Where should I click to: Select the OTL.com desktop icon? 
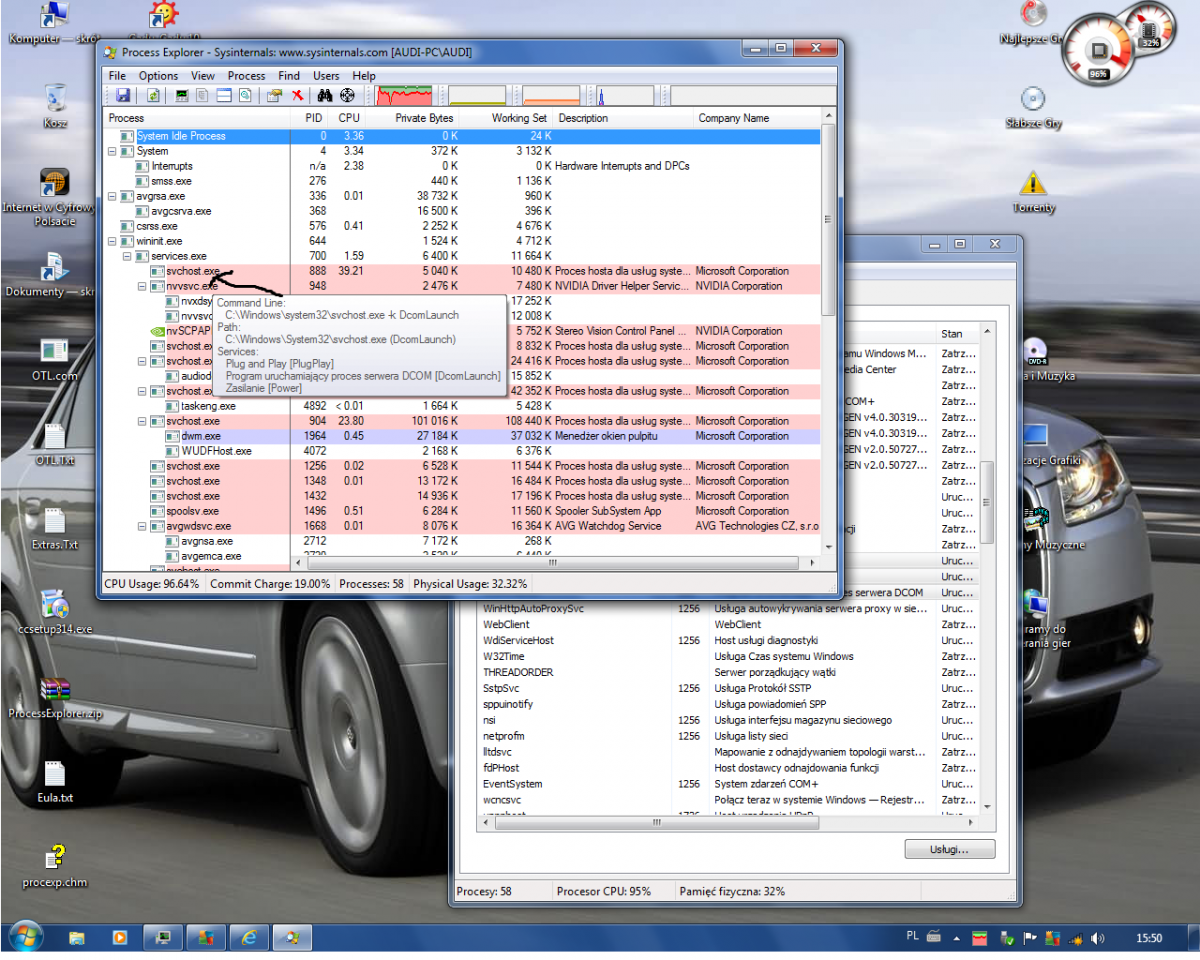55,360
